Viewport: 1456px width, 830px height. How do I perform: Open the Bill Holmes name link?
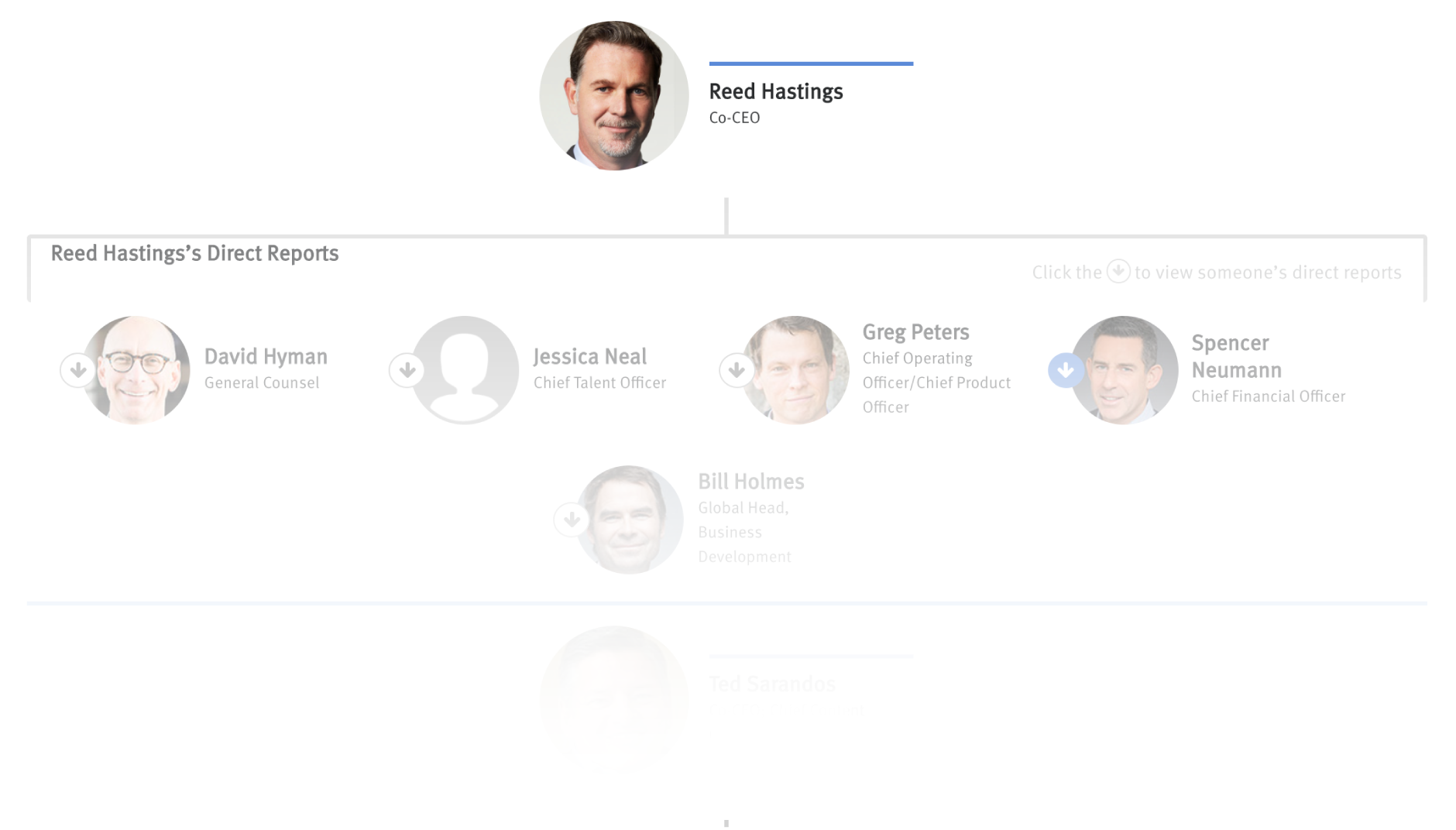750,482
